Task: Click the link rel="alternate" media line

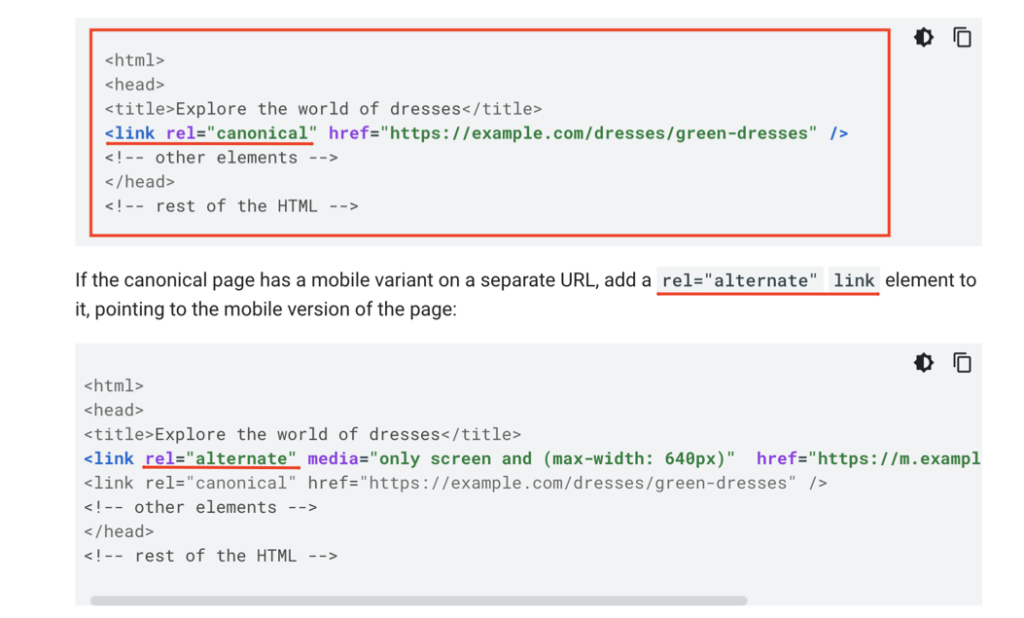Action: pyautogui.click(x=532, y=459)
